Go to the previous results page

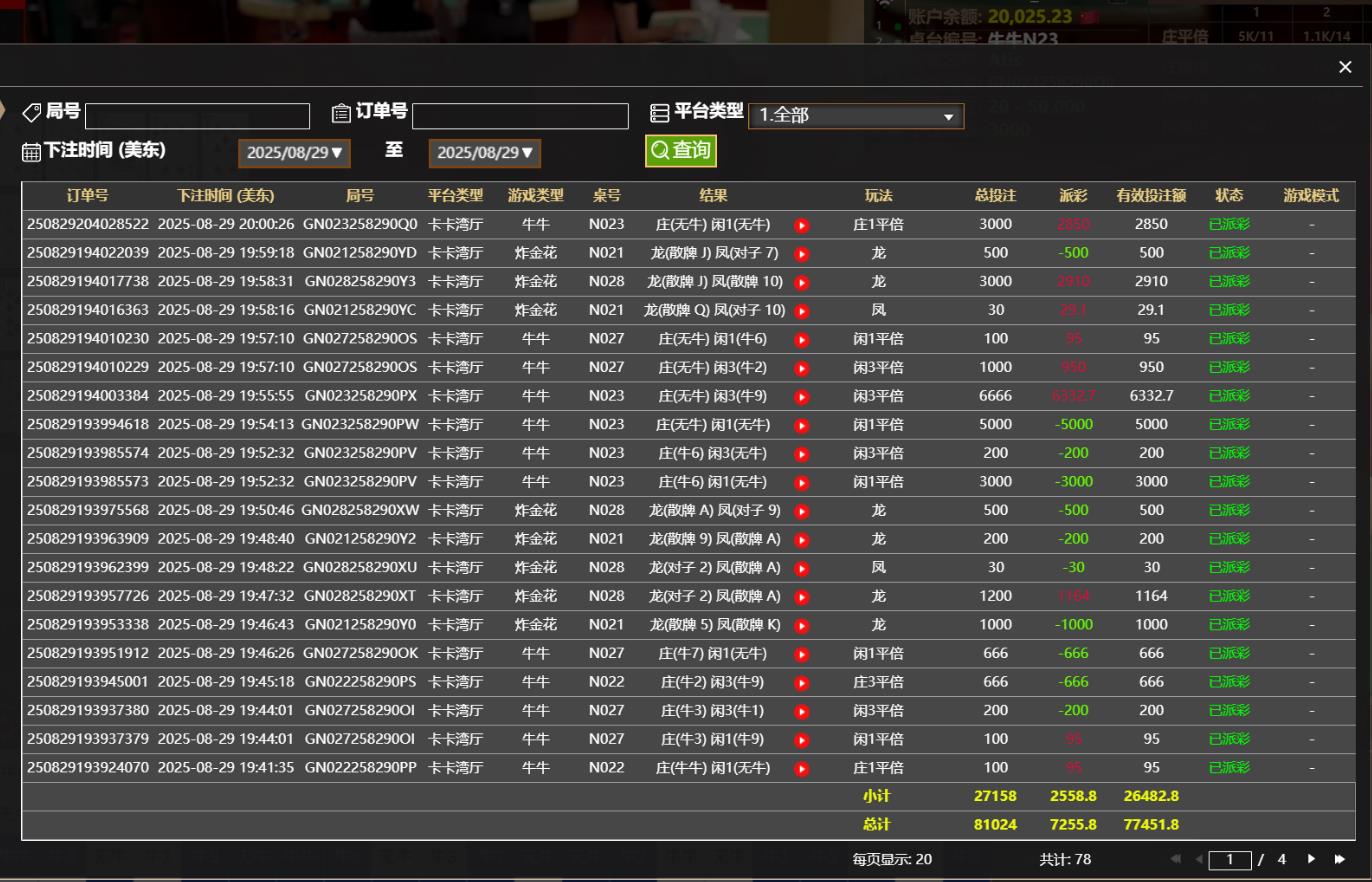tap(1198, 859)
